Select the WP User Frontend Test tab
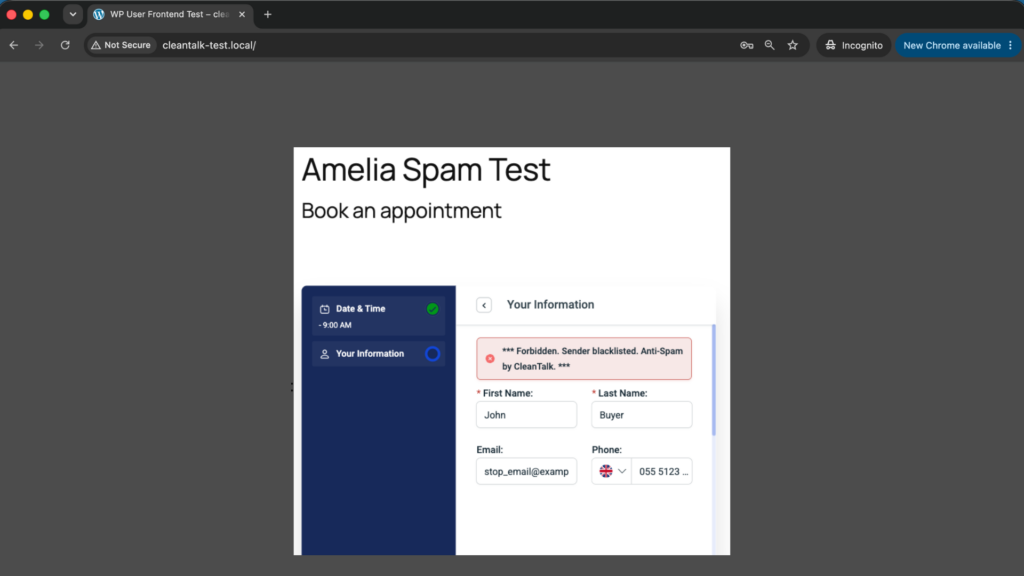Image resolution: width=1024 pixels, height=576 pixels. (168, 14)
